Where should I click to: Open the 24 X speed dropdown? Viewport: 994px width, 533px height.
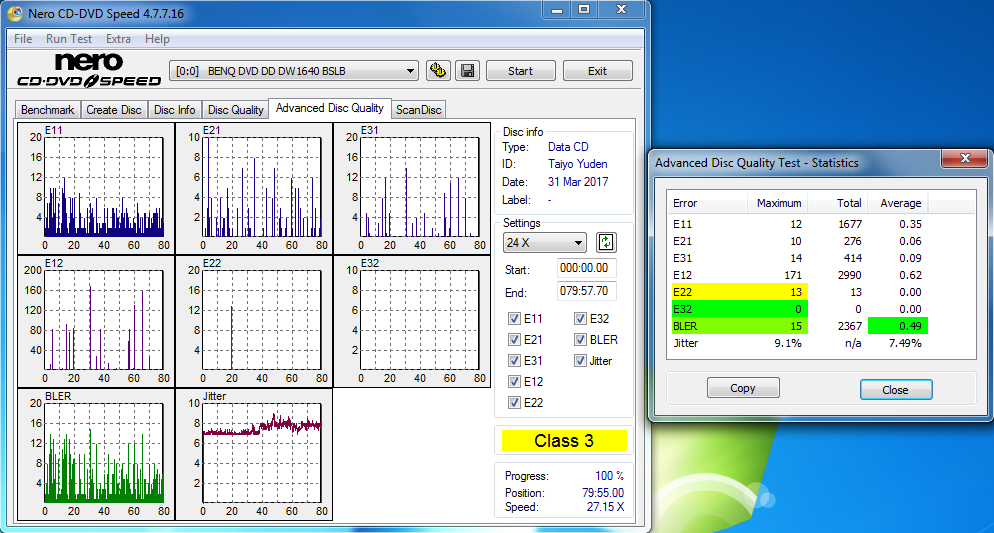[545, 243]
